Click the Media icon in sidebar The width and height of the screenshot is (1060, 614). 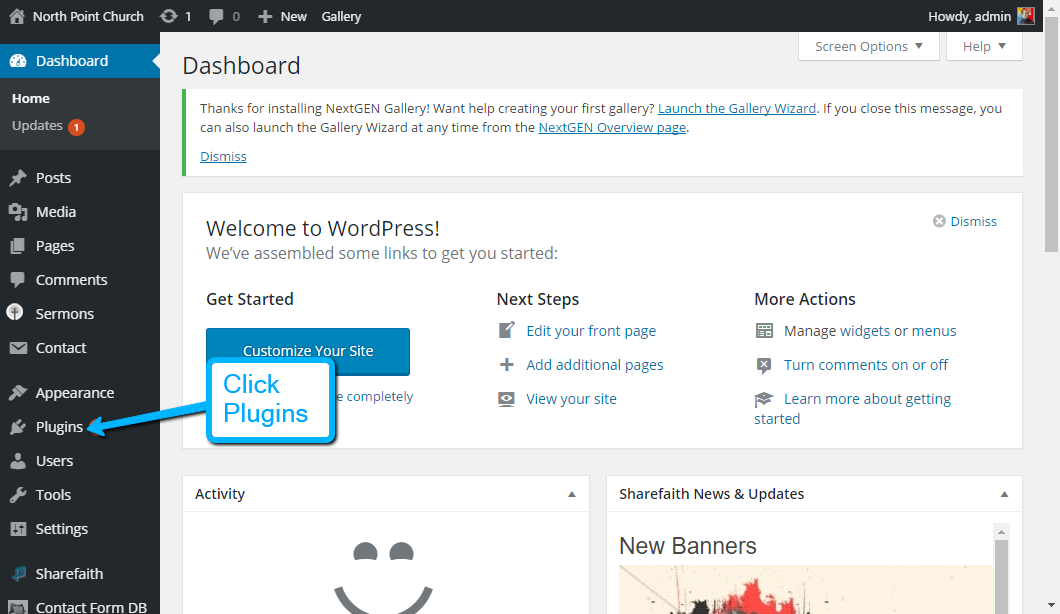pos(18,212)
